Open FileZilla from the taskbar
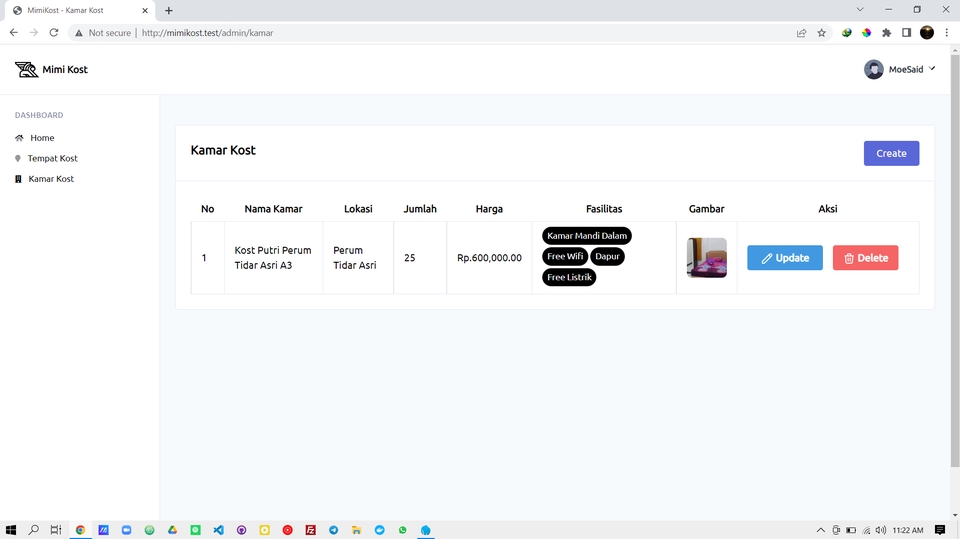This screenshot has height=539, width=960. [310, 530]
